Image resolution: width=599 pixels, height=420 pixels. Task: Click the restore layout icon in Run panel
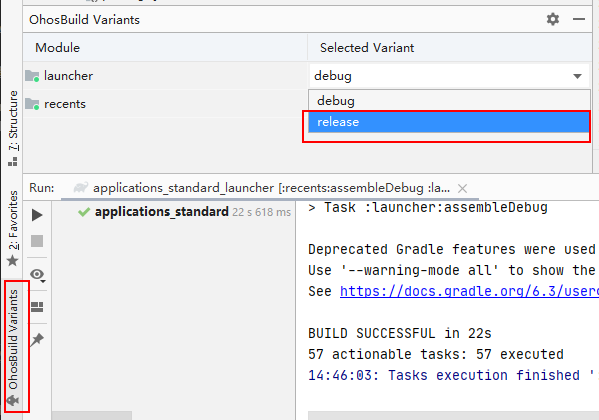click(x=37, y=307)
